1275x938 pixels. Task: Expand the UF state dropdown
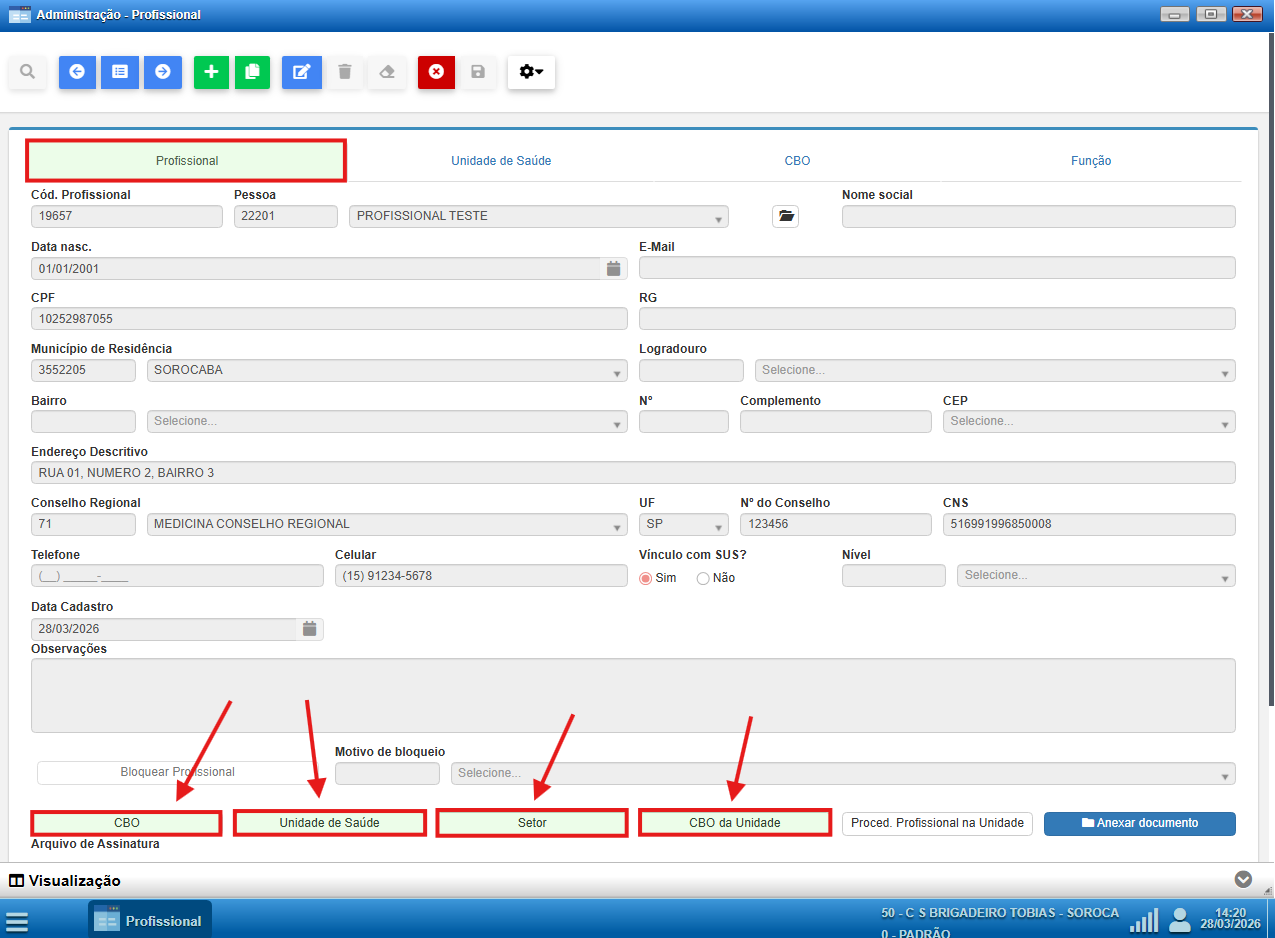pyautogui.click(x=684, y=525)
